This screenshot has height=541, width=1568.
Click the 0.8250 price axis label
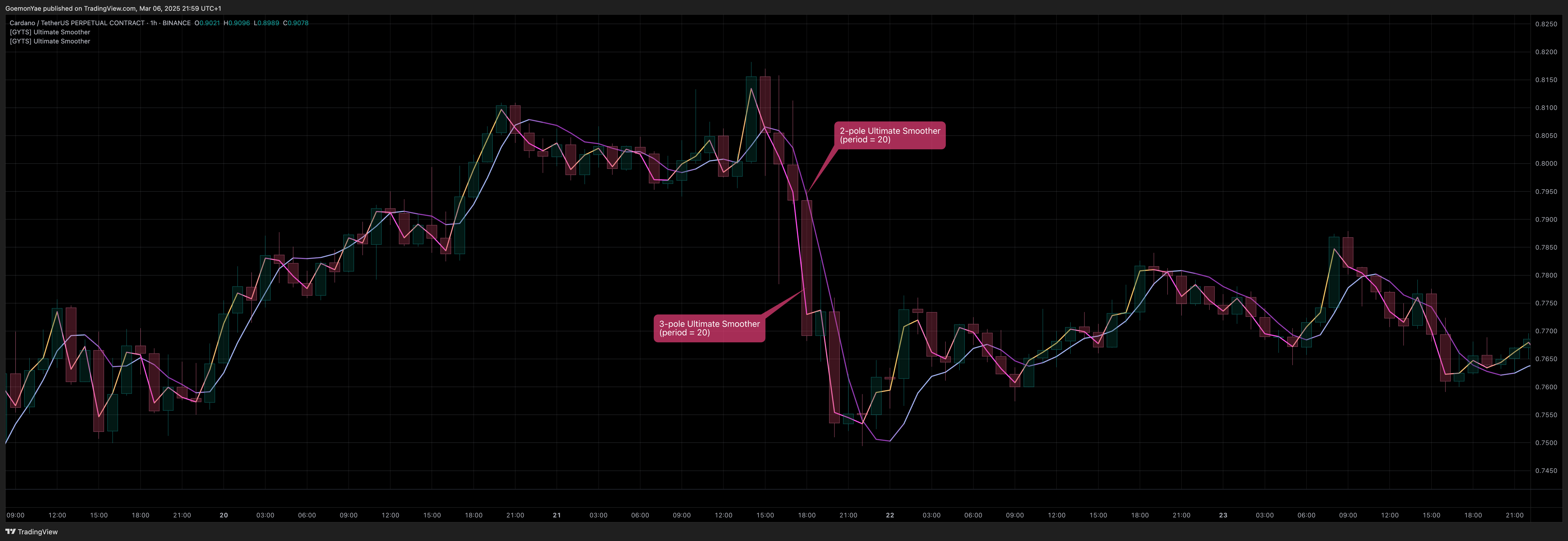tap(1546, 24)
